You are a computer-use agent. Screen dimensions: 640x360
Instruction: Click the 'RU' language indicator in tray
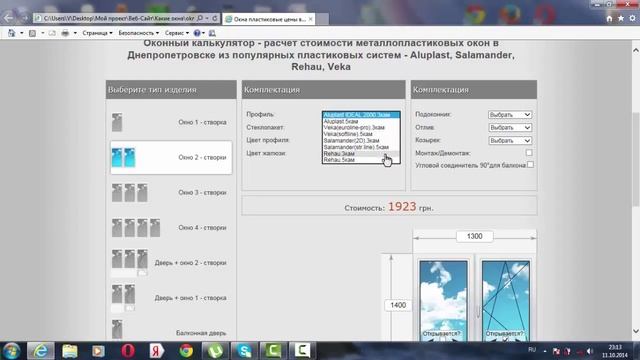click(x=532, y=350)
